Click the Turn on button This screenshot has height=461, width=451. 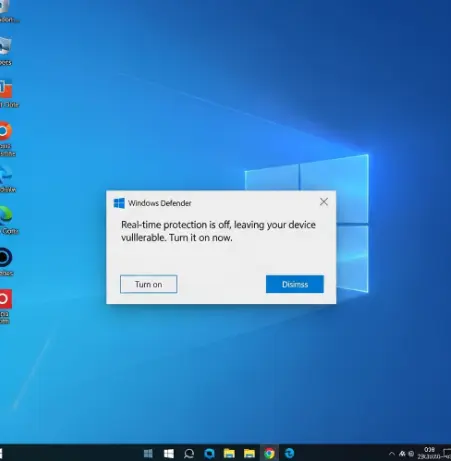148,284
